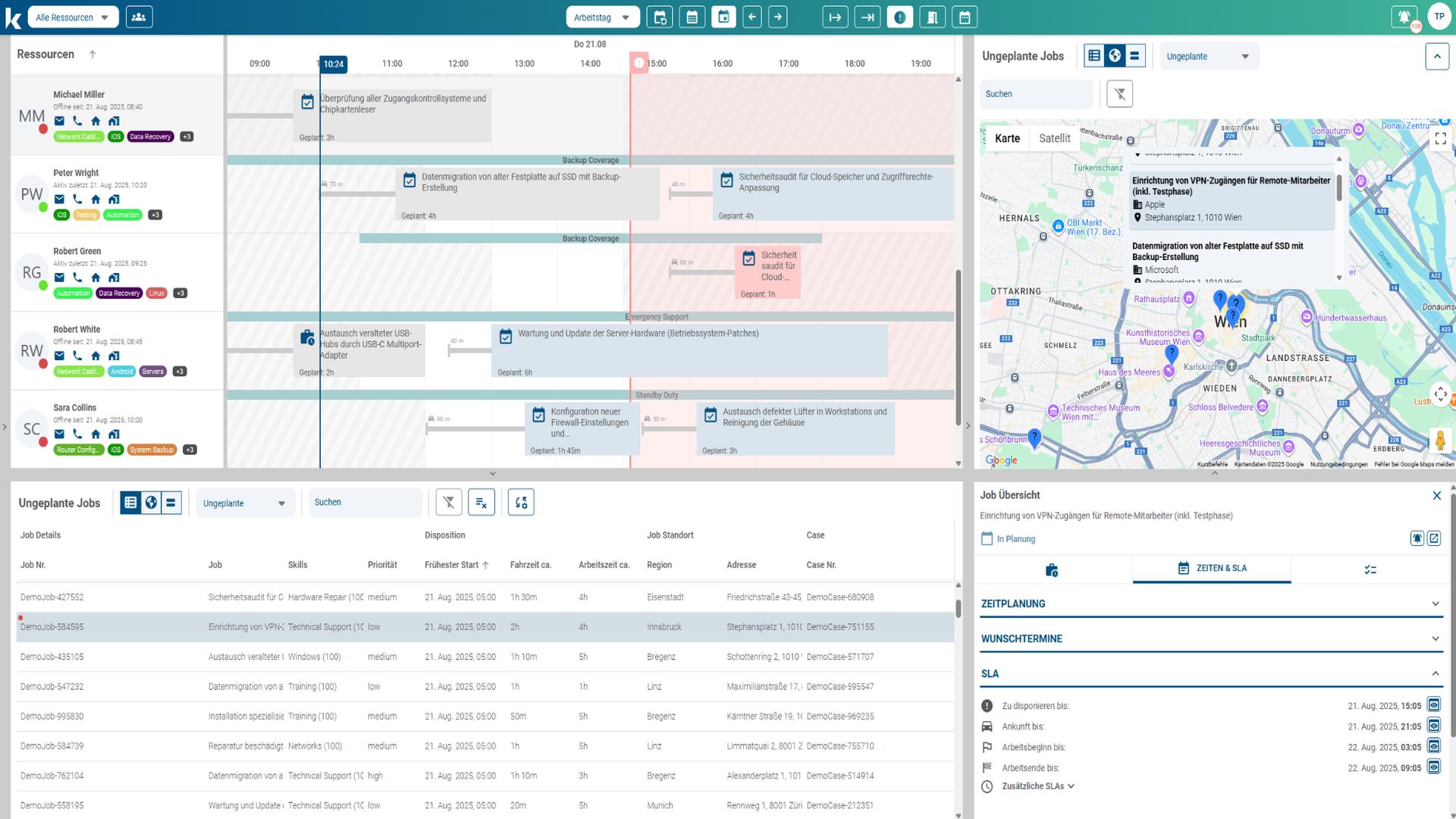Click Michael Miller's phone icon
This screenshot has height=819, width=1456.
point(77,121)
